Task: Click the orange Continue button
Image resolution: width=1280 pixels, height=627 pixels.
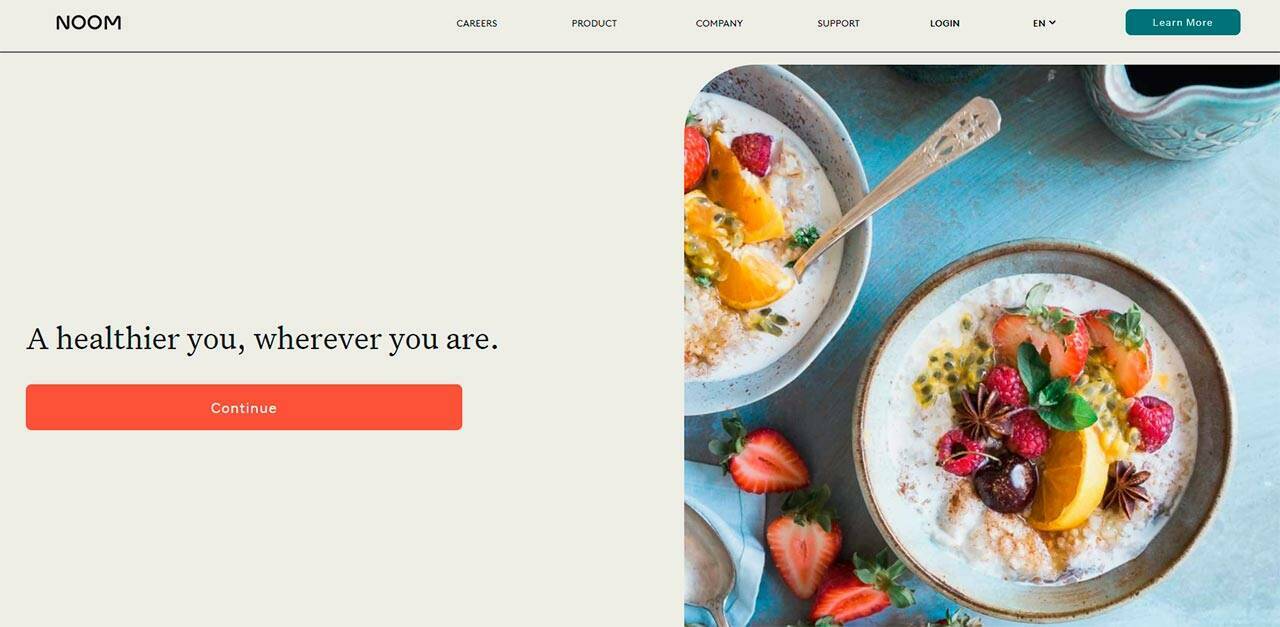Action: (x=244, y=407)
